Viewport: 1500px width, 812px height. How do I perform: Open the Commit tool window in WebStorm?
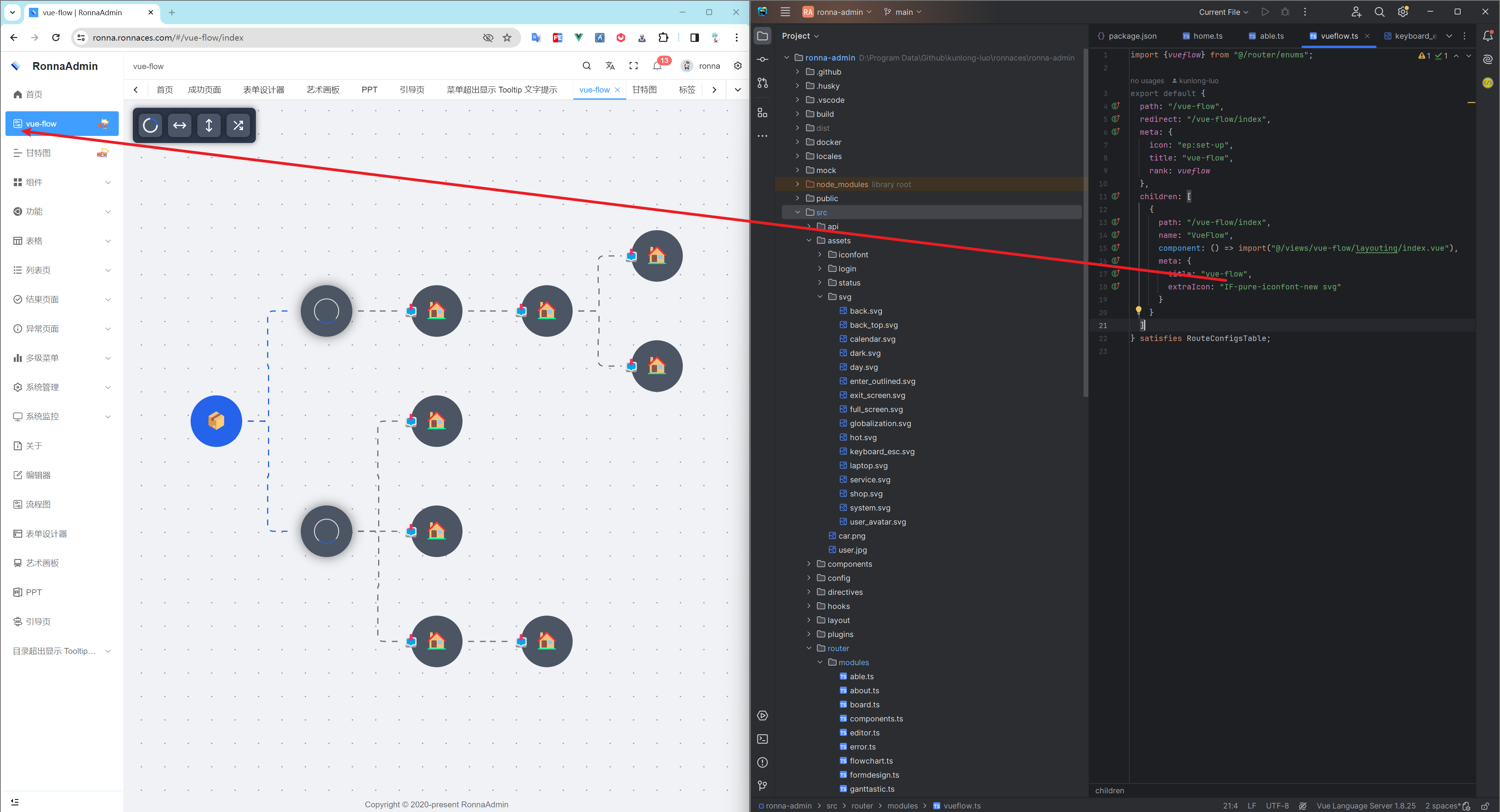click(763, 59)
